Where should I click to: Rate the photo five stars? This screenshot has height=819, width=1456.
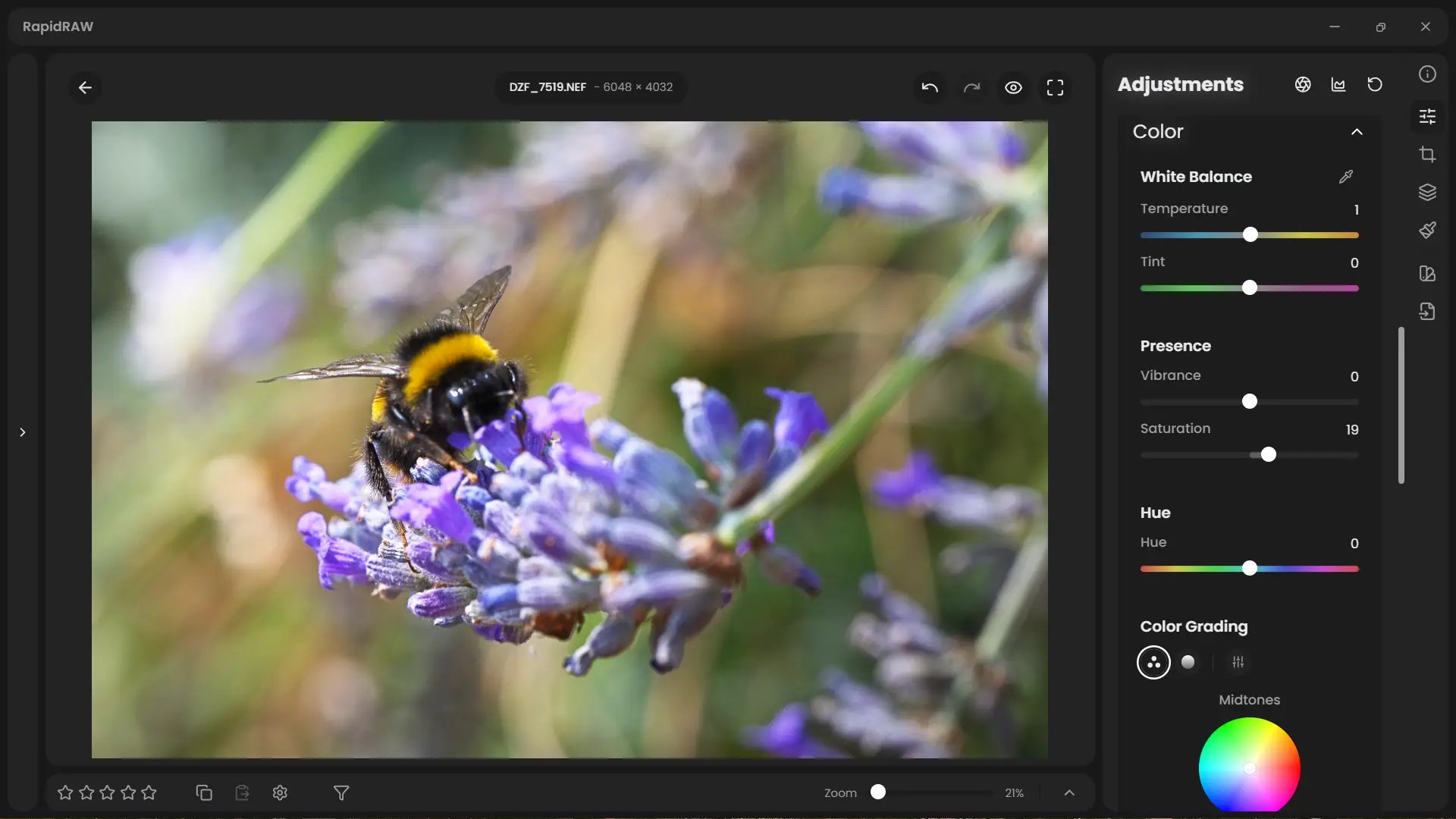tap(149, 792)
